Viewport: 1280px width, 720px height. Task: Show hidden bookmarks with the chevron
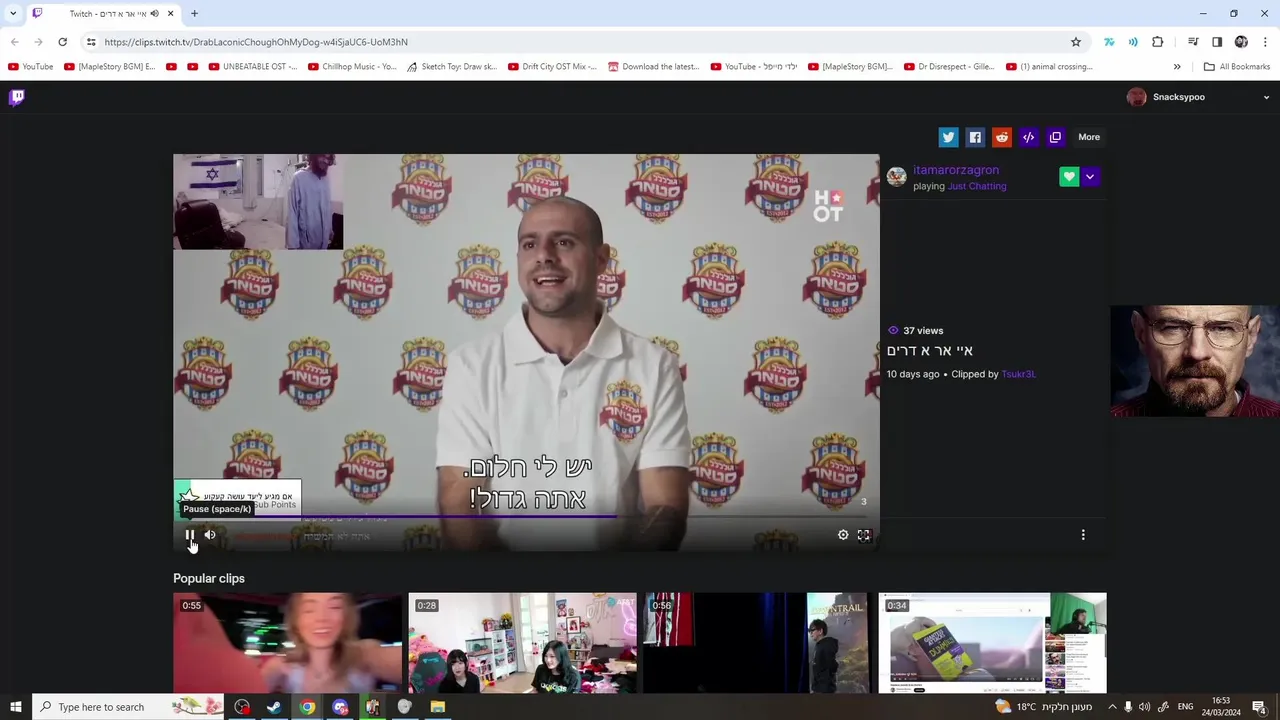click(1177, 67)
